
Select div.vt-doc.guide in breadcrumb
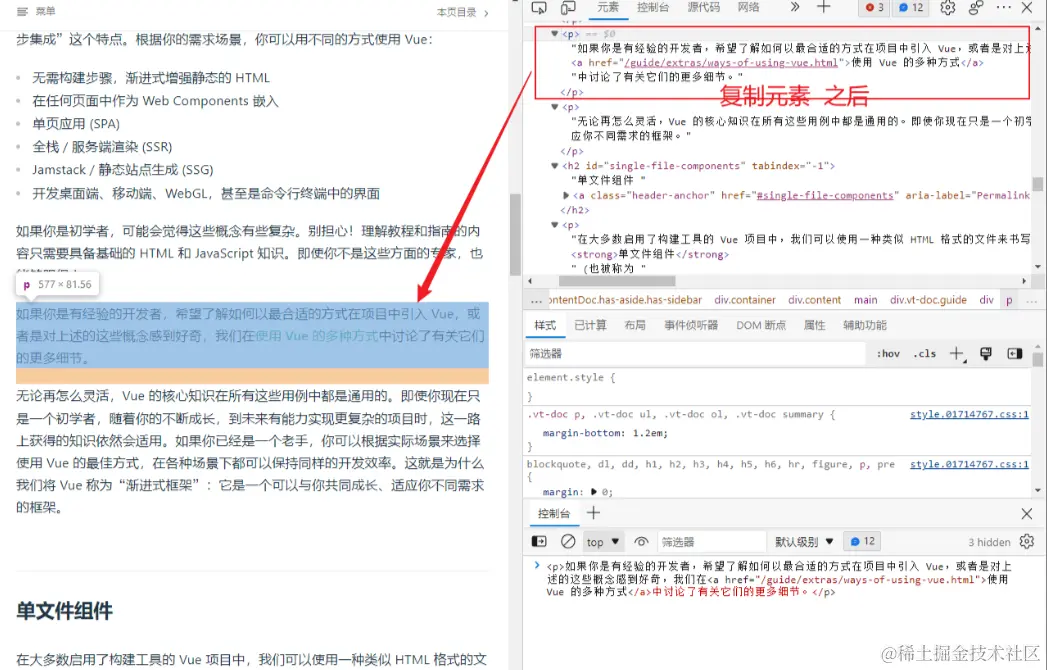coord(928,300)
